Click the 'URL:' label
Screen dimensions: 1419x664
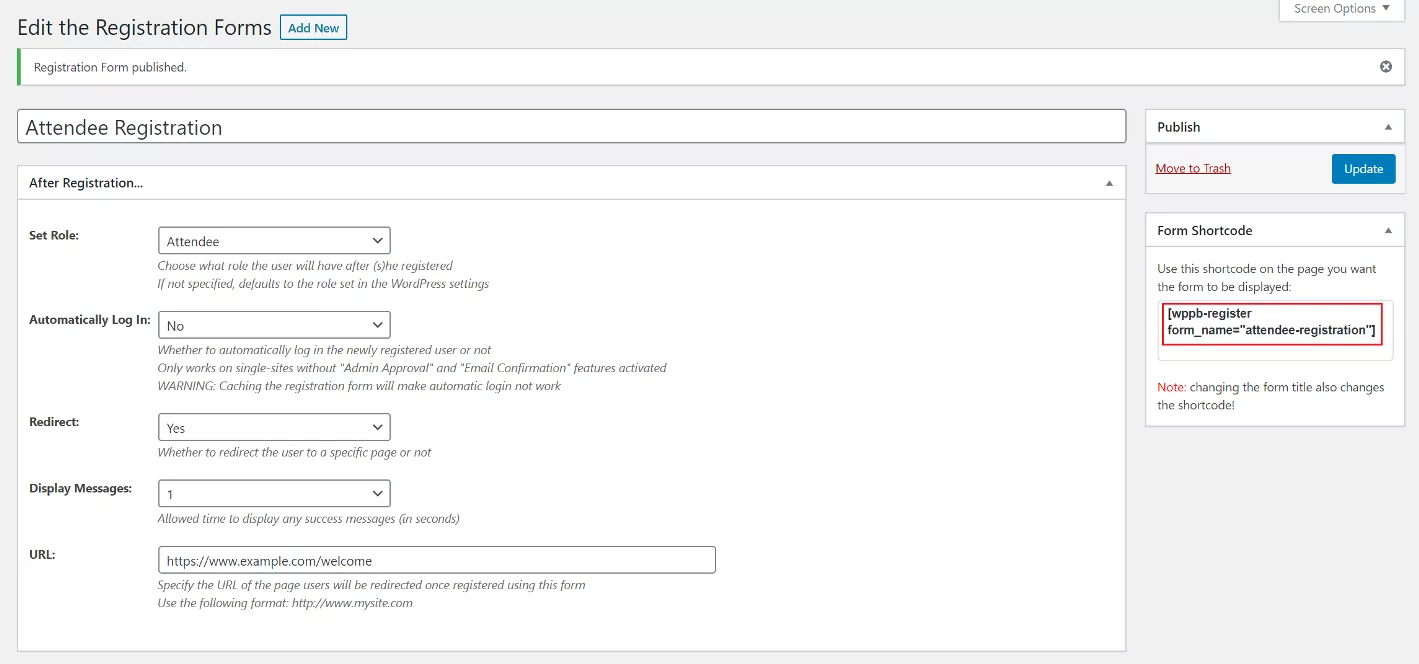click(x=42, y=554)
